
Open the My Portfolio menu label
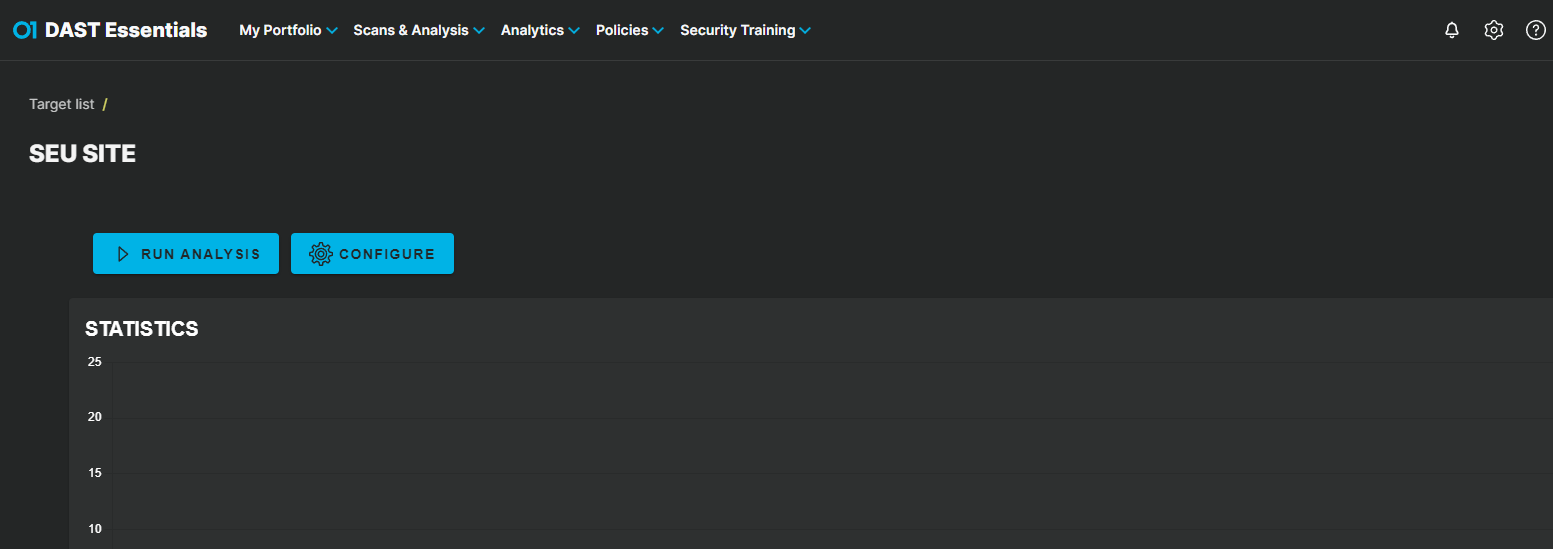(280, 30)
